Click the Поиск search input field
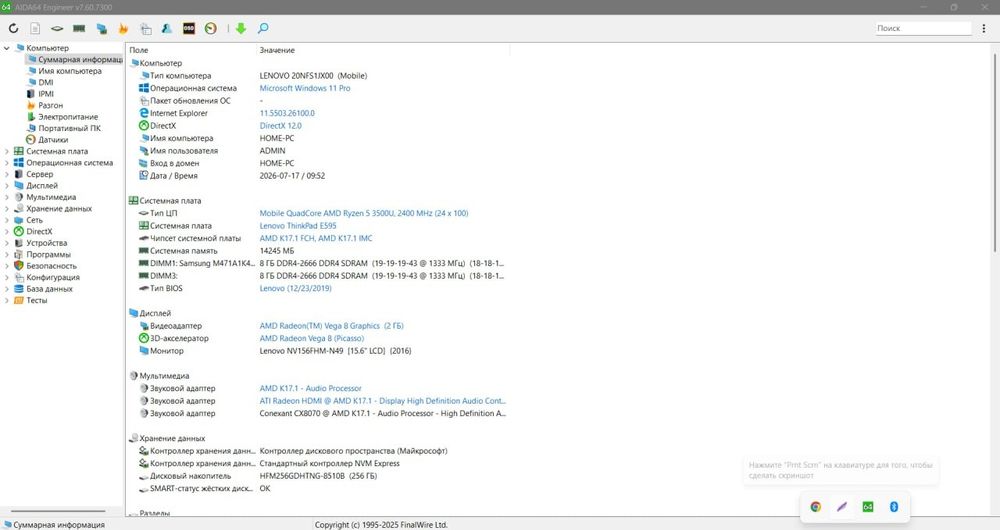 click(923, 28)
